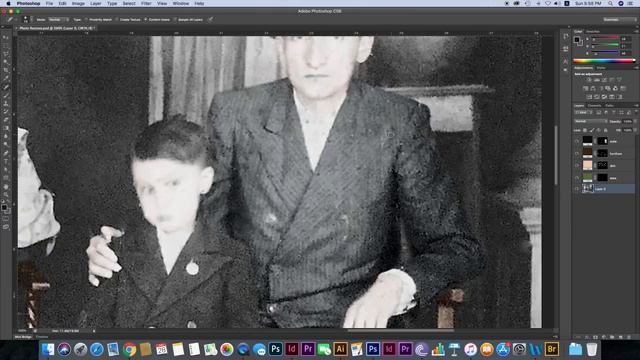Add a Color Balance adjustment
Image resolution: width=640 pixels, height=360 pixels.
coord(593,88)
